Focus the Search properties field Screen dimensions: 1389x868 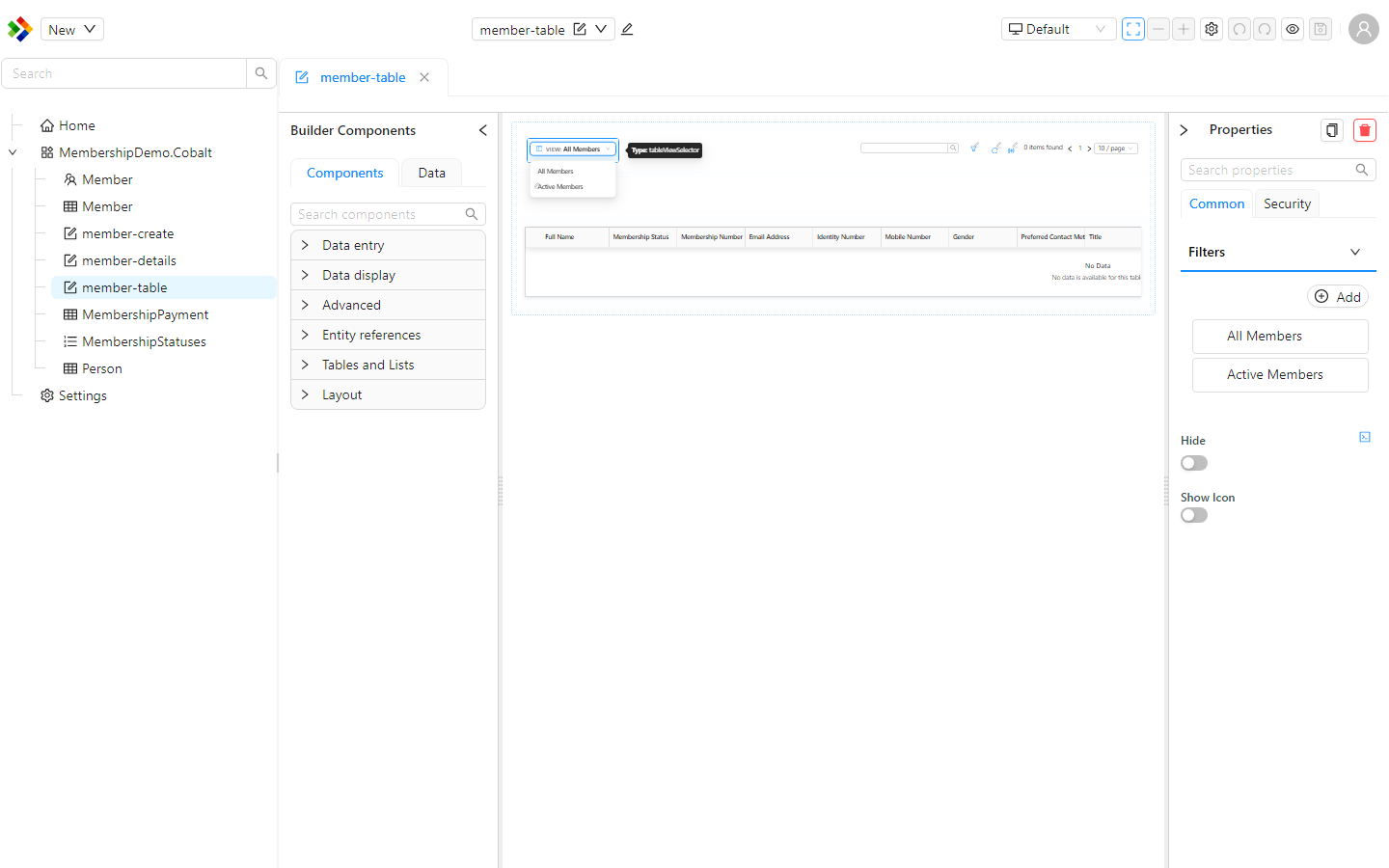[1278, 170]
